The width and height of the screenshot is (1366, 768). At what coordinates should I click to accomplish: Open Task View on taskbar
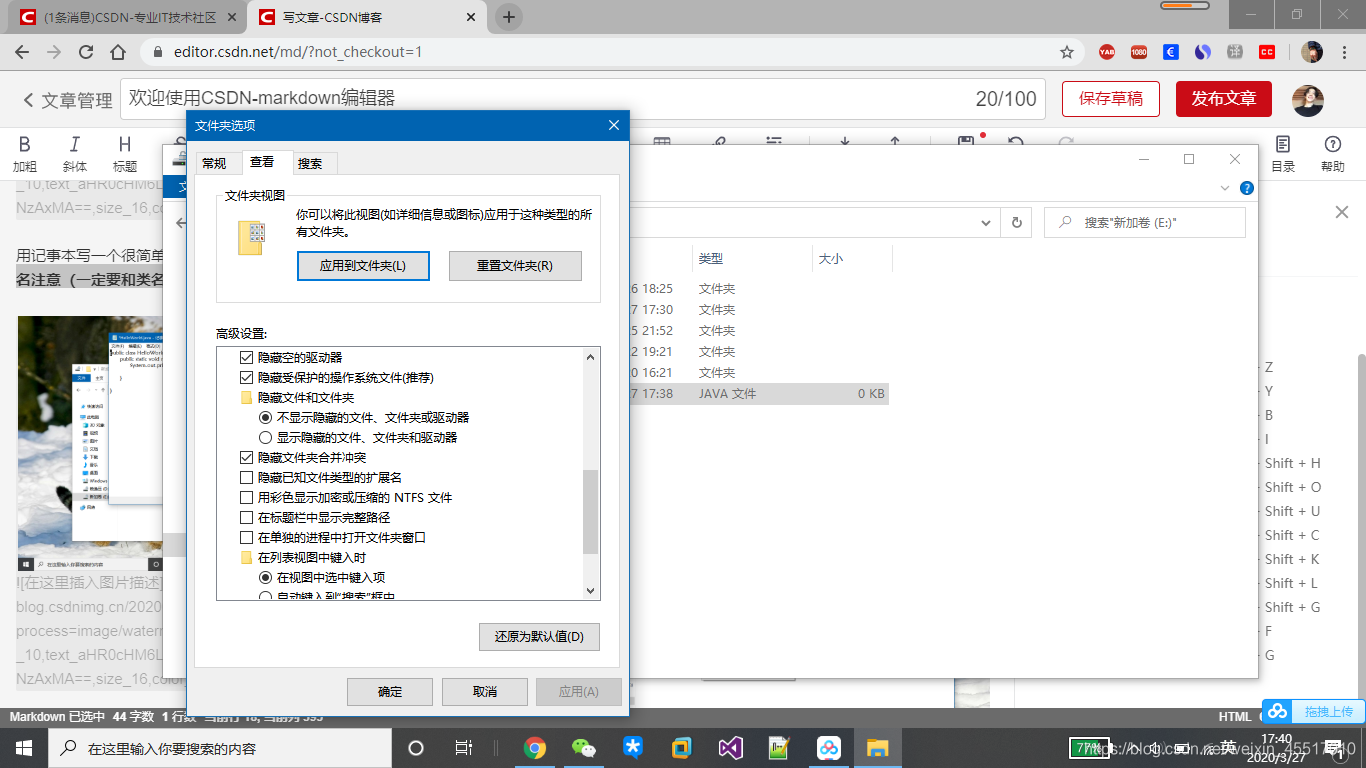pyautogui.click(x=463, y=747)
